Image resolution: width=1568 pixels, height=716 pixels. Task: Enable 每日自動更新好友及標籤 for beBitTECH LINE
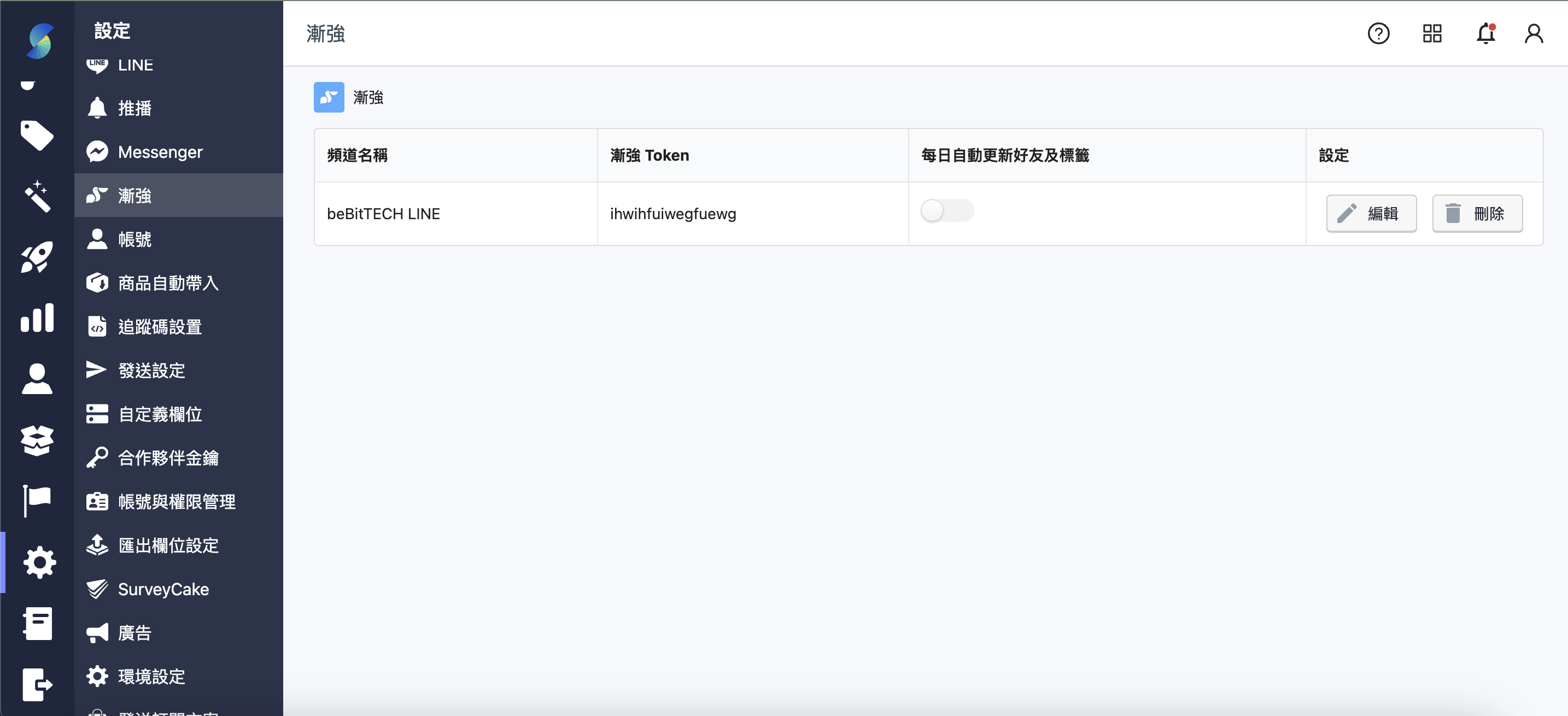946,211
